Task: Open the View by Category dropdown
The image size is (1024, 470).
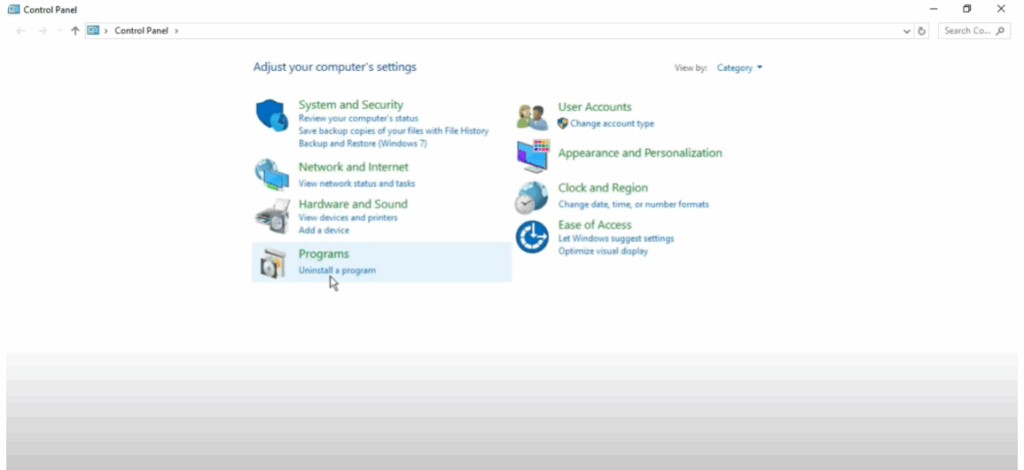Action: 739,68
